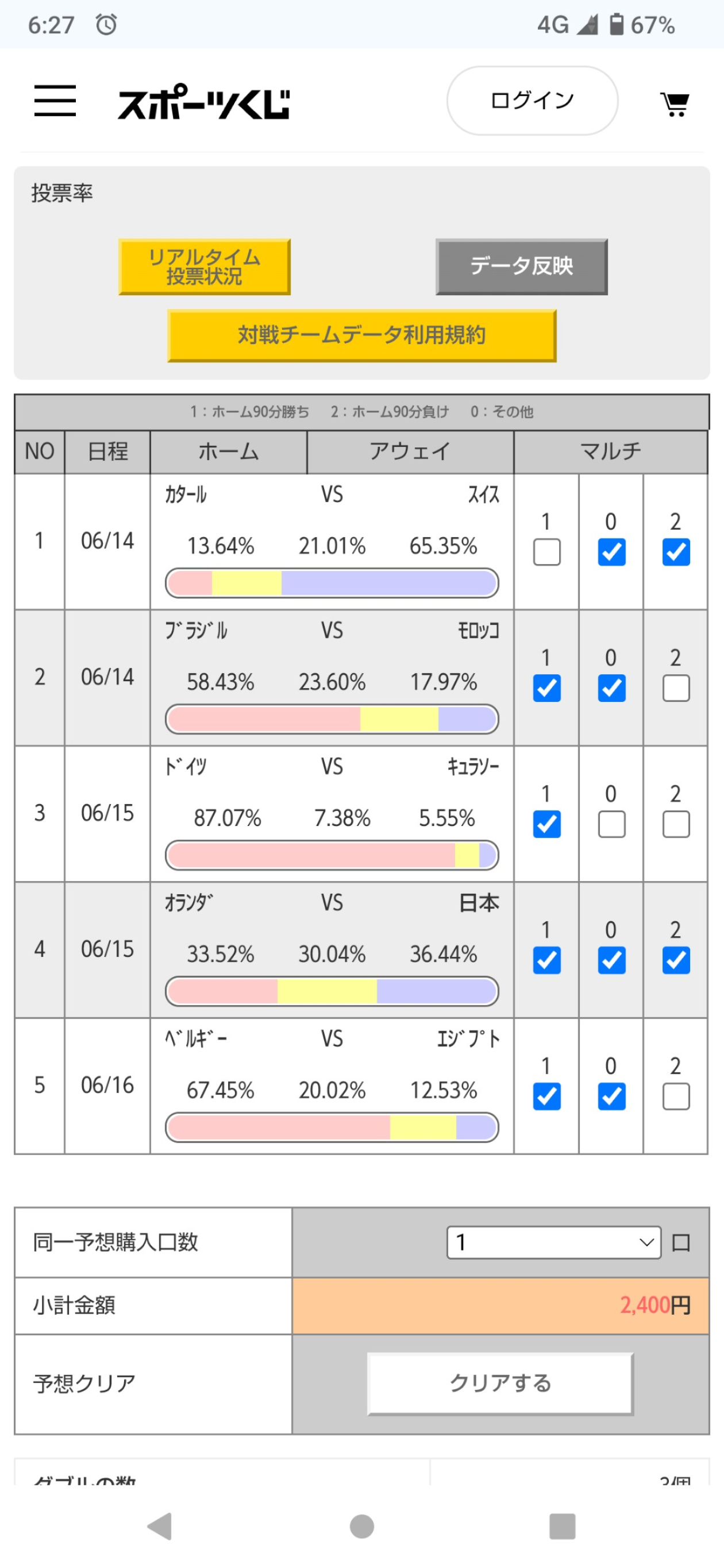724x1568 pixels.
Task: Uncheck option 2 for オランダ vs 日本
Action: 676,960
